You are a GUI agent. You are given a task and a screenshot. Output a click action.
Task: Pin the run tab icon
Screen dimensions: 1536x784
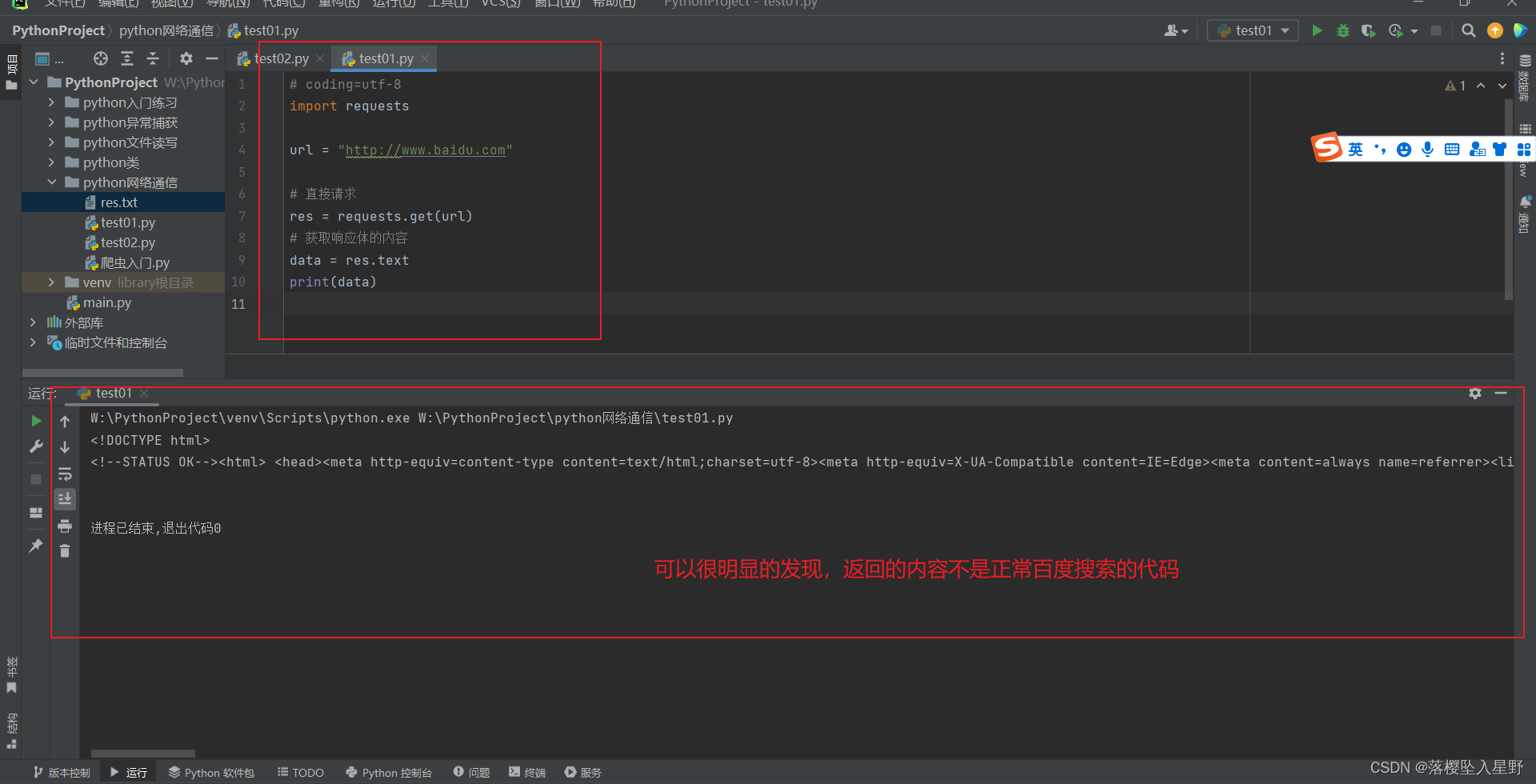[36, 546]
